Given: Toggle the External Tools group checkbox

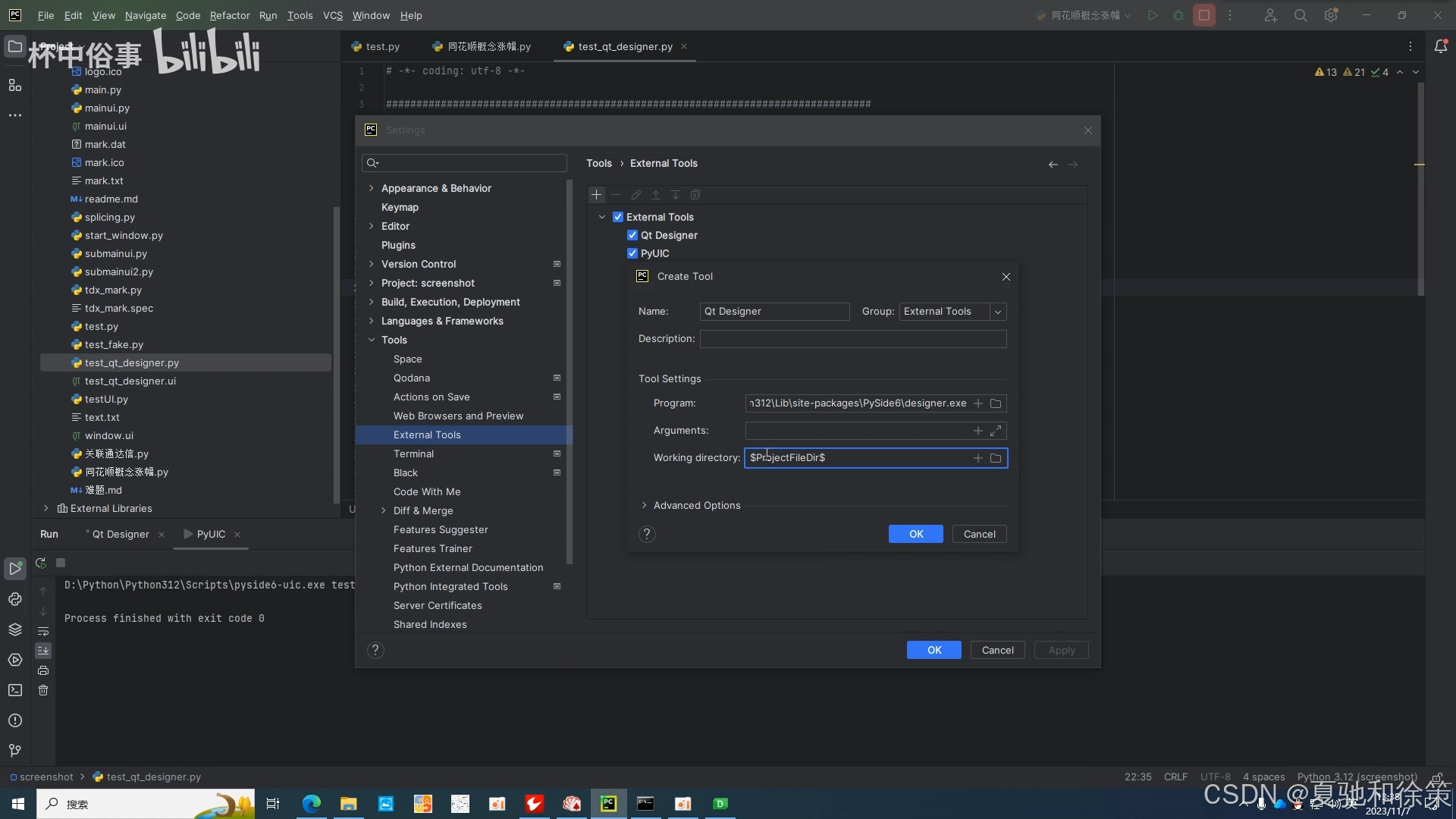Looking at the screenshot, I should pos(618,217).
